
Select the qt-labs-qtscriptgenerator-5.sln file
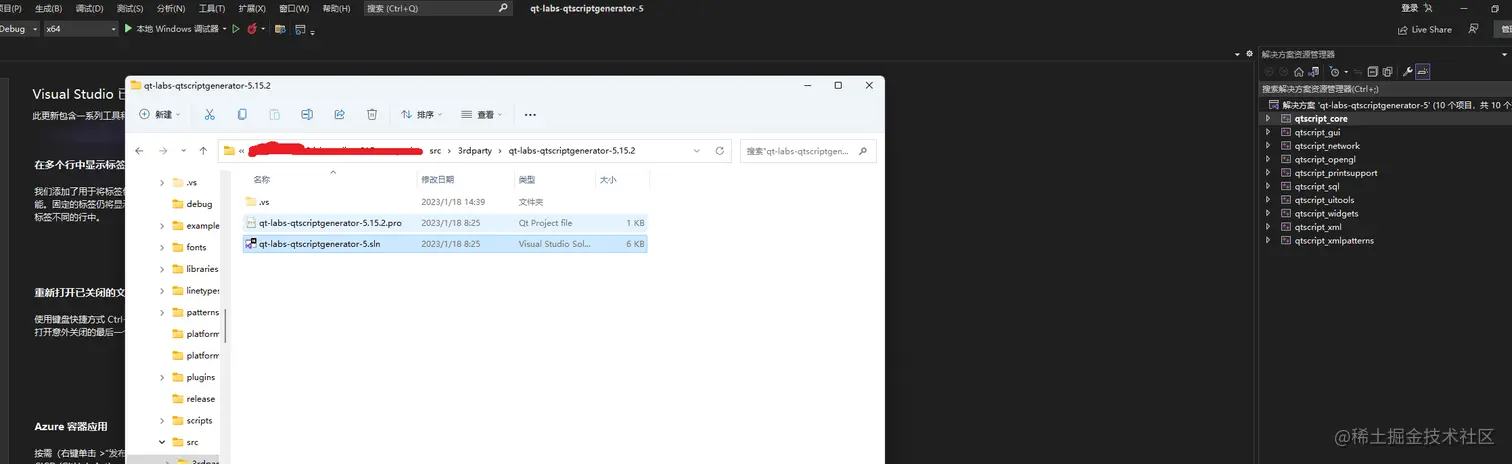pos(445,243)
